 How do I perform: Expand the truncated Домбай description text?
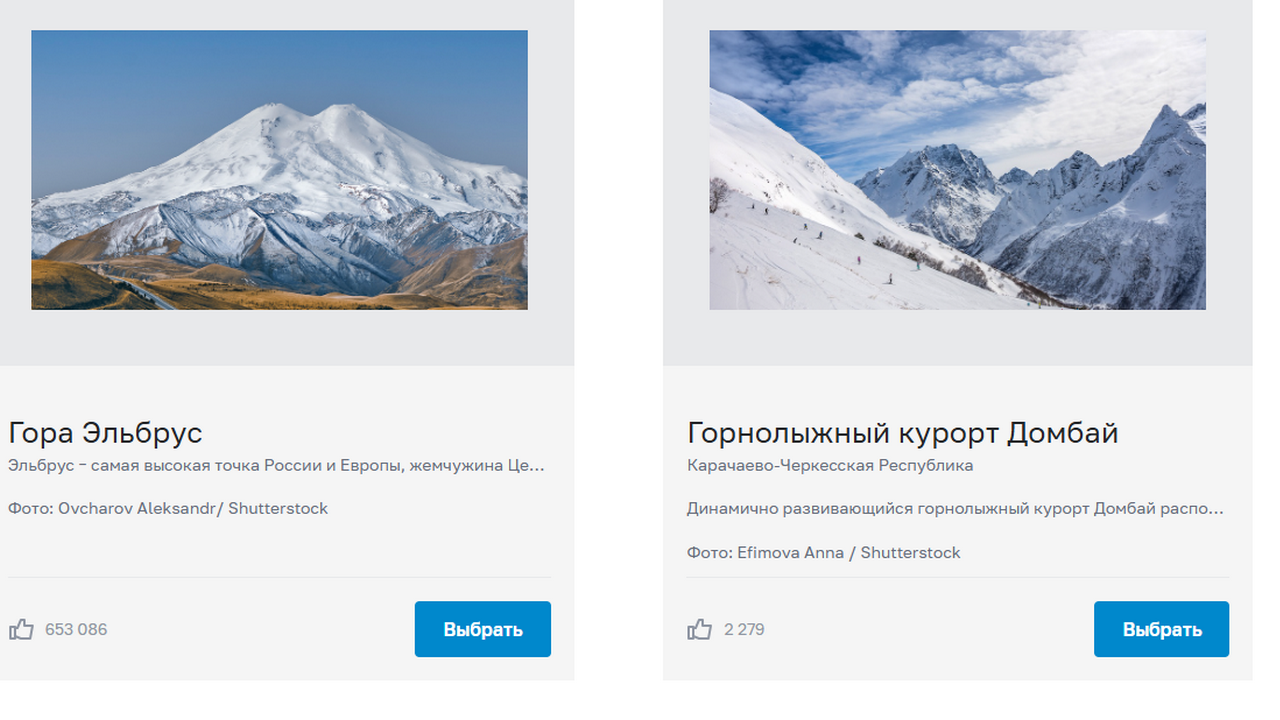pos(955,509)
